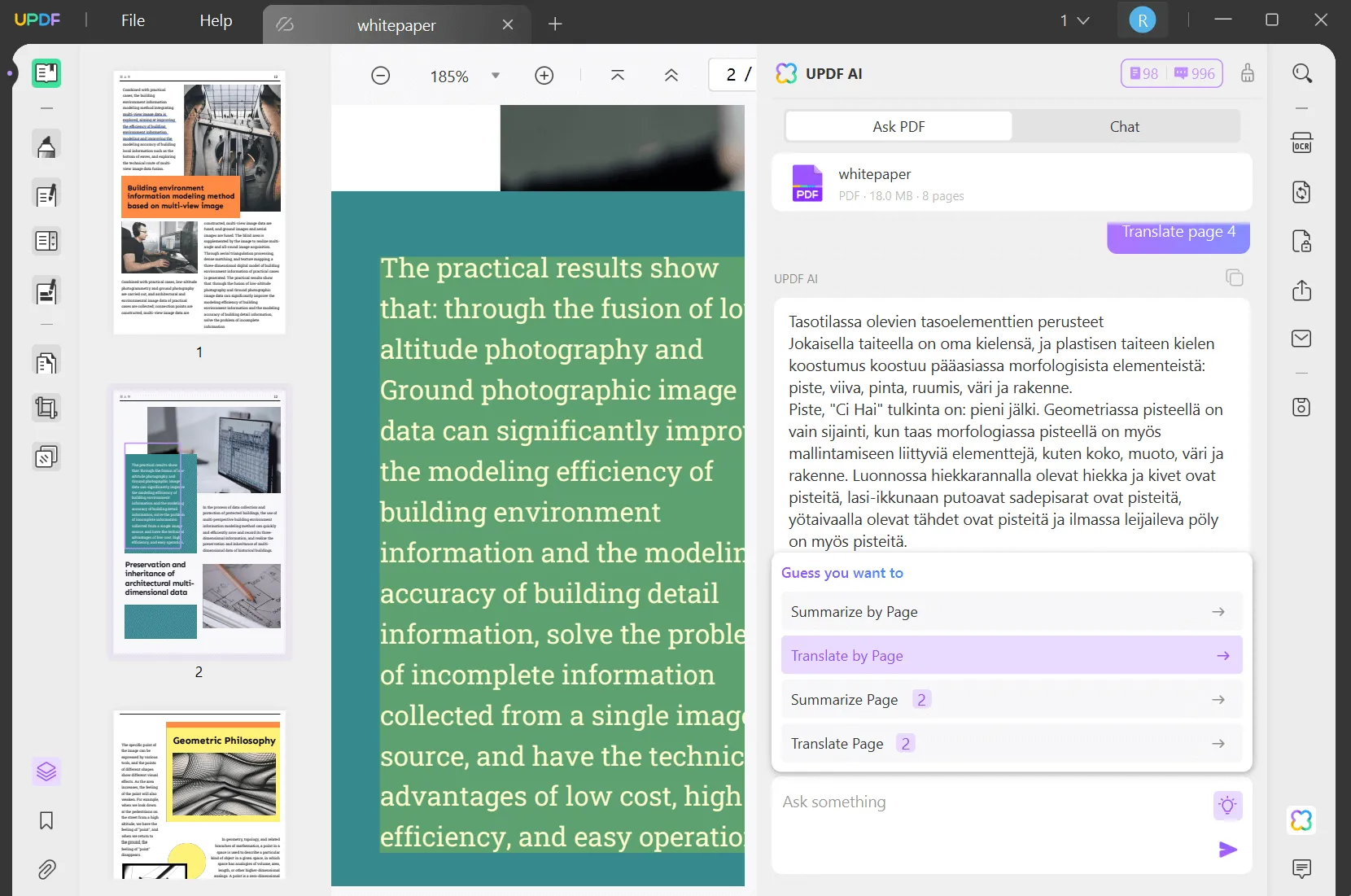
Task: Open the Form preparation tool
Action: click(46, 242)
